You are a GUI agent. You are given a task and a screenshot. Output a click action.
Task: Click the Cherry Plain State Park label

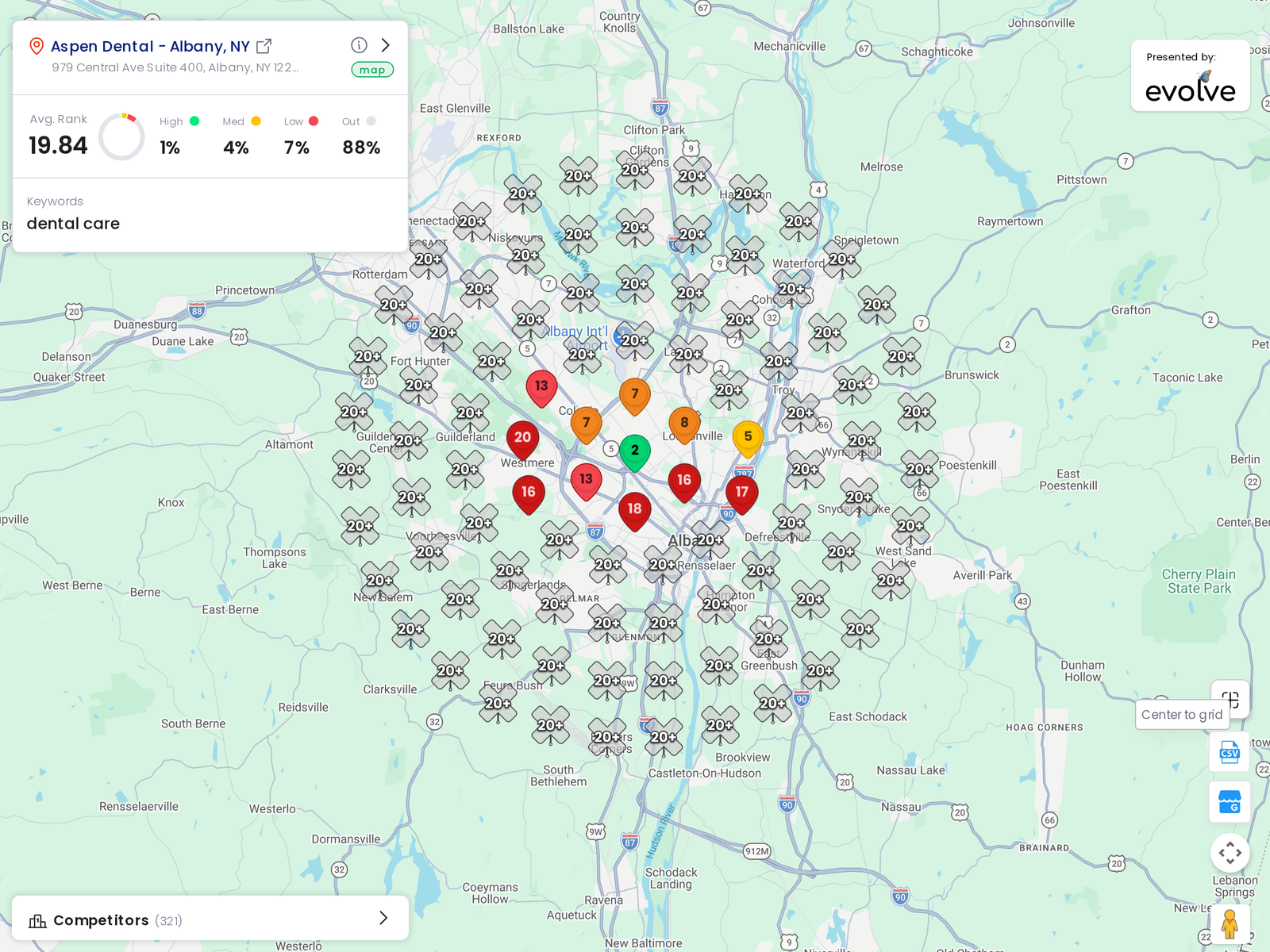[1199, 582]
